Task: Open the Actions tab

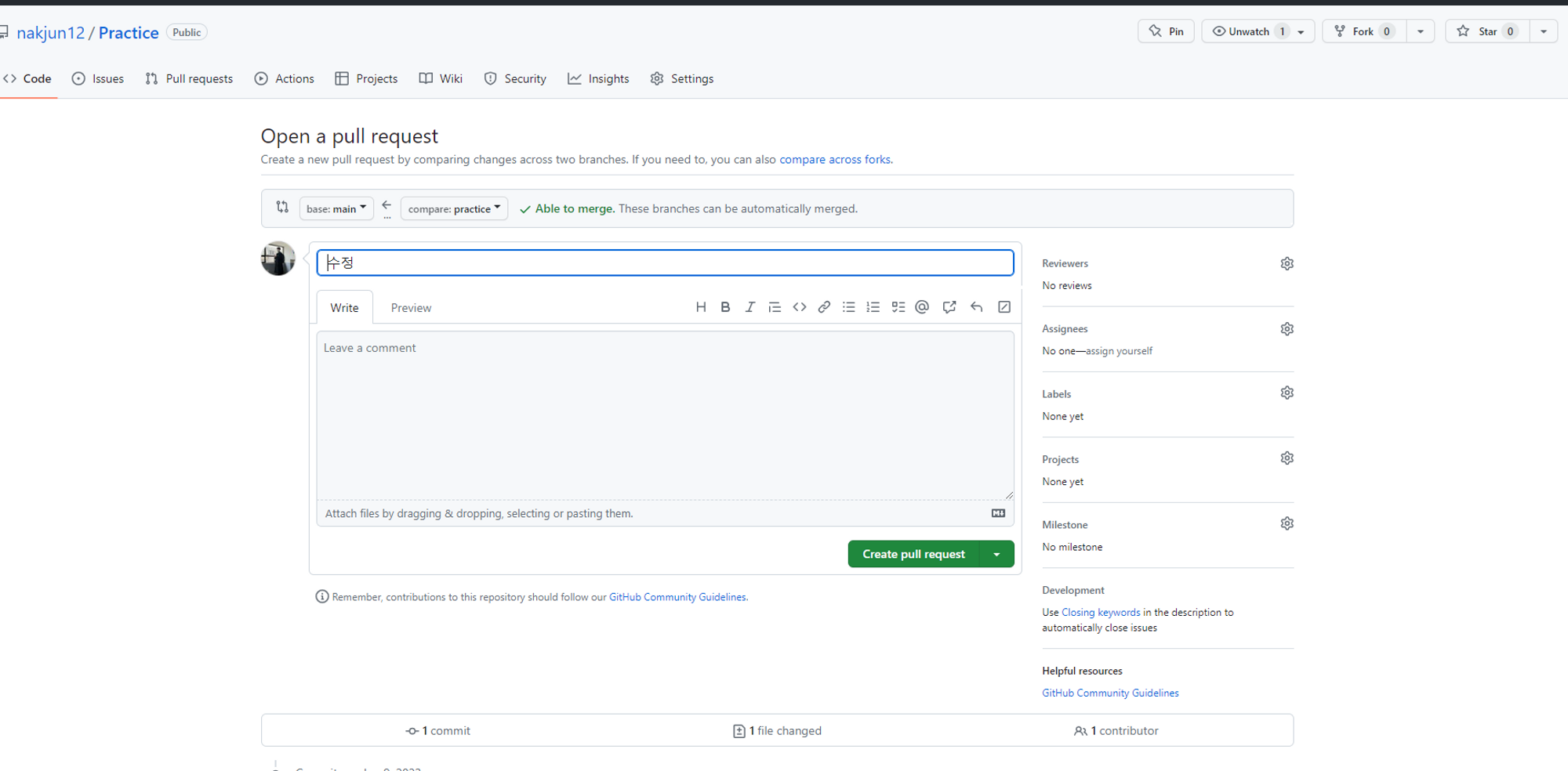Action: pyautogui.click(x=285, y=78)
